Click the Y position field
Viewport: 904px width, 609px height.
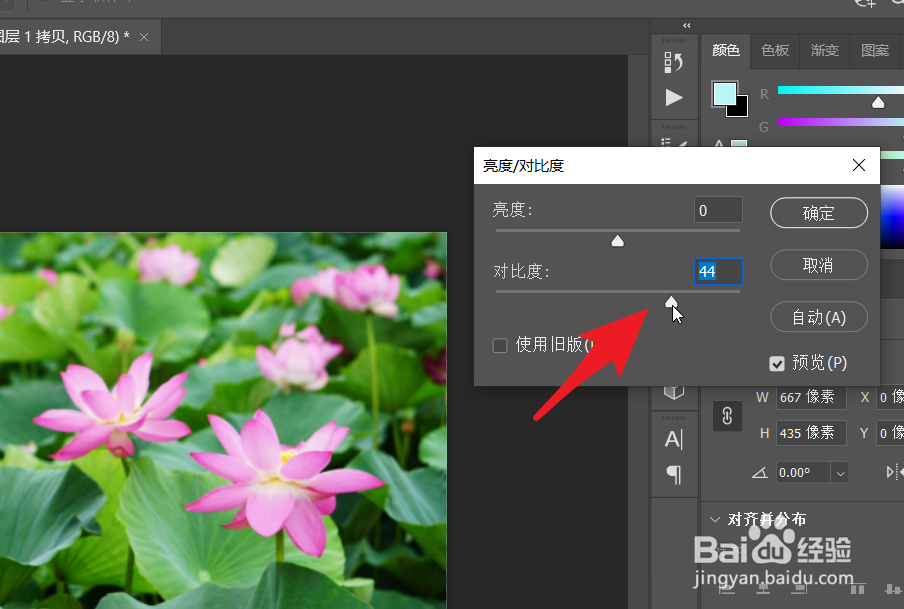[x=890, y=433]
